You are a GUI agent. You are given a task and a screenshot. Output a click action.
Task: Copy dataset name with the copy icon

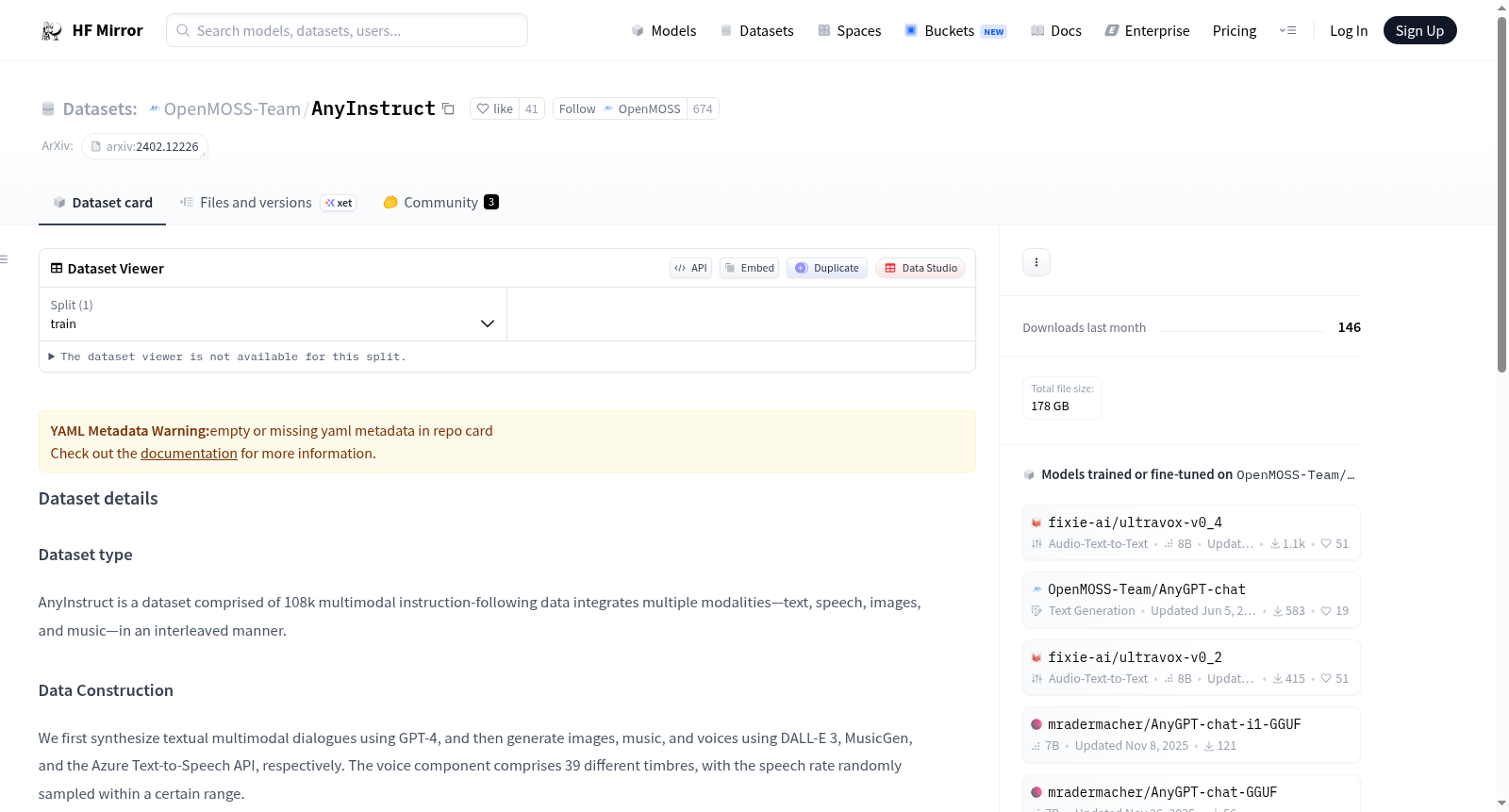[449, 109]
